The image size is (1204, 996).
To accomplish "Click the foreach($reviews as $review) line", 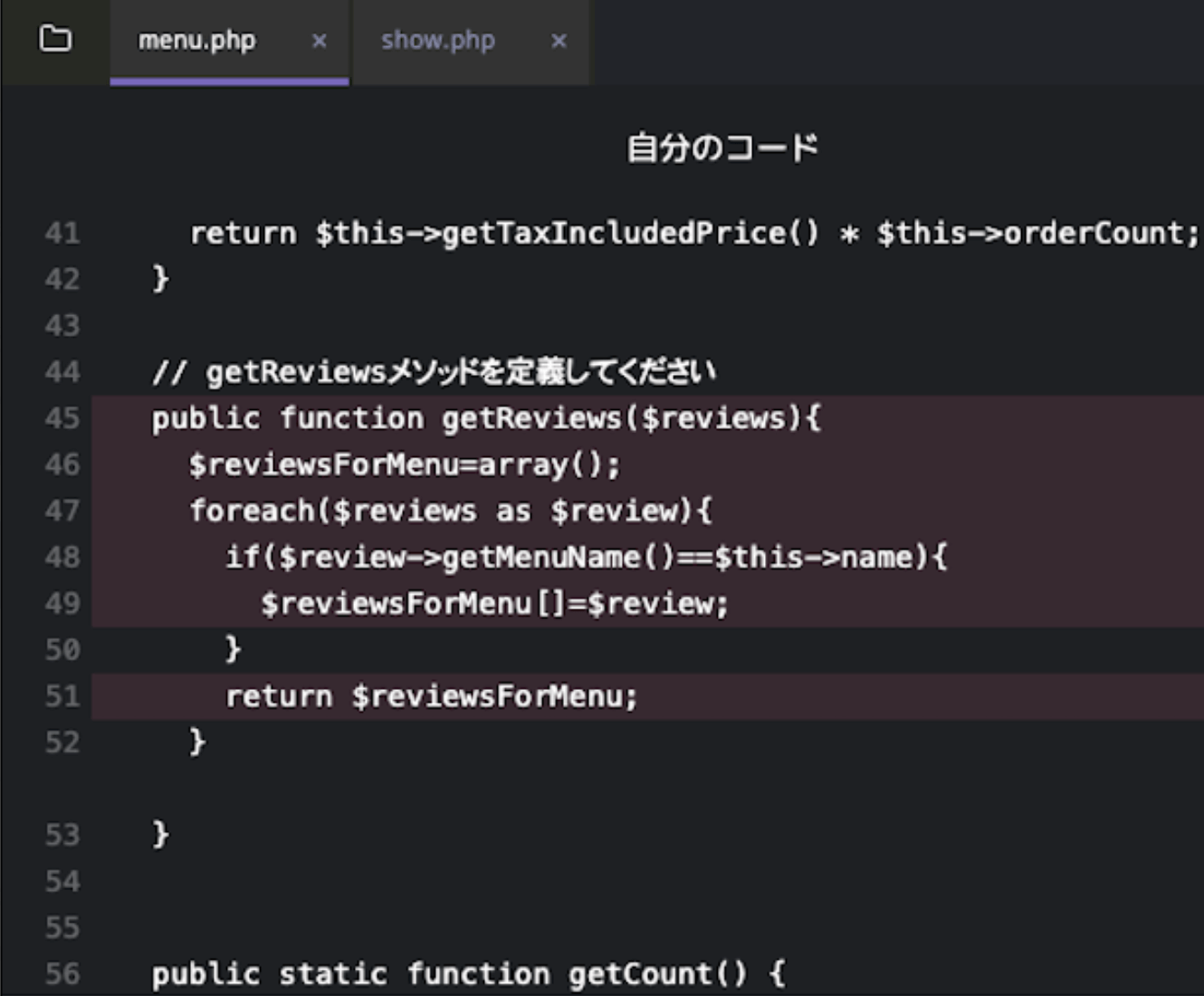I will point(451,511).
